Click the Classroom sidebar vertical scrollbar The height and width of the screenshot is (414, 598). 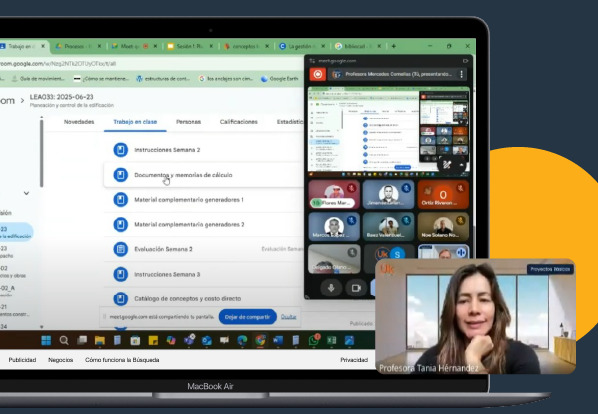[x=42, y=152]
